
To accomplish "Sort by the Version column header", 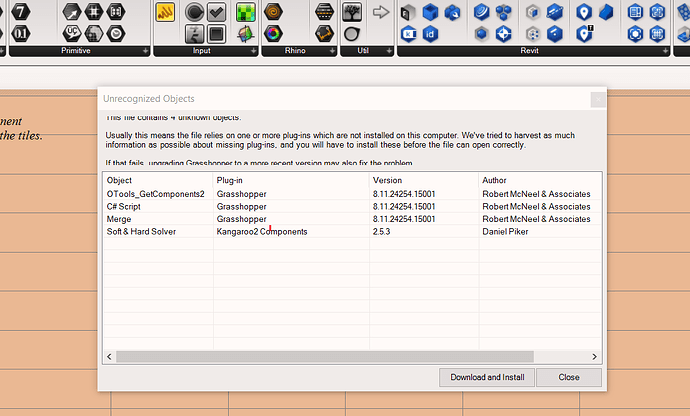I will pyautogui.click(x=424, y=180).
